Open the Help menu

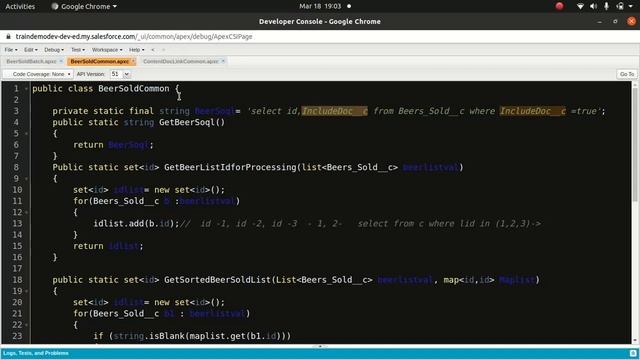coord(136,50)
